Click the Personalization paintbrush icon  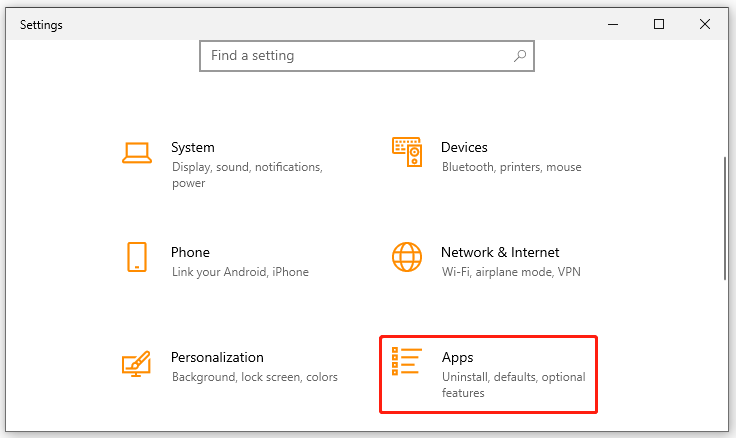[x=136, y=364]
